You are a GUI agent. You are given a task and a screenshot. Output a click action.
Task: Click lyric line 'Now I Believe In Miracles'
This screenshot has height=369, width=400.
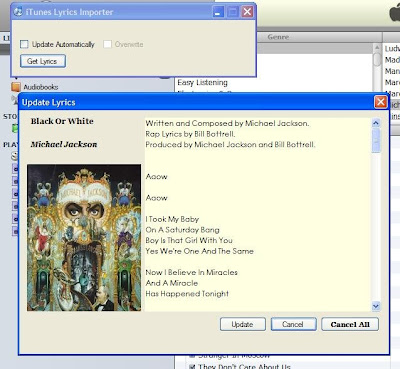(192, 273)
